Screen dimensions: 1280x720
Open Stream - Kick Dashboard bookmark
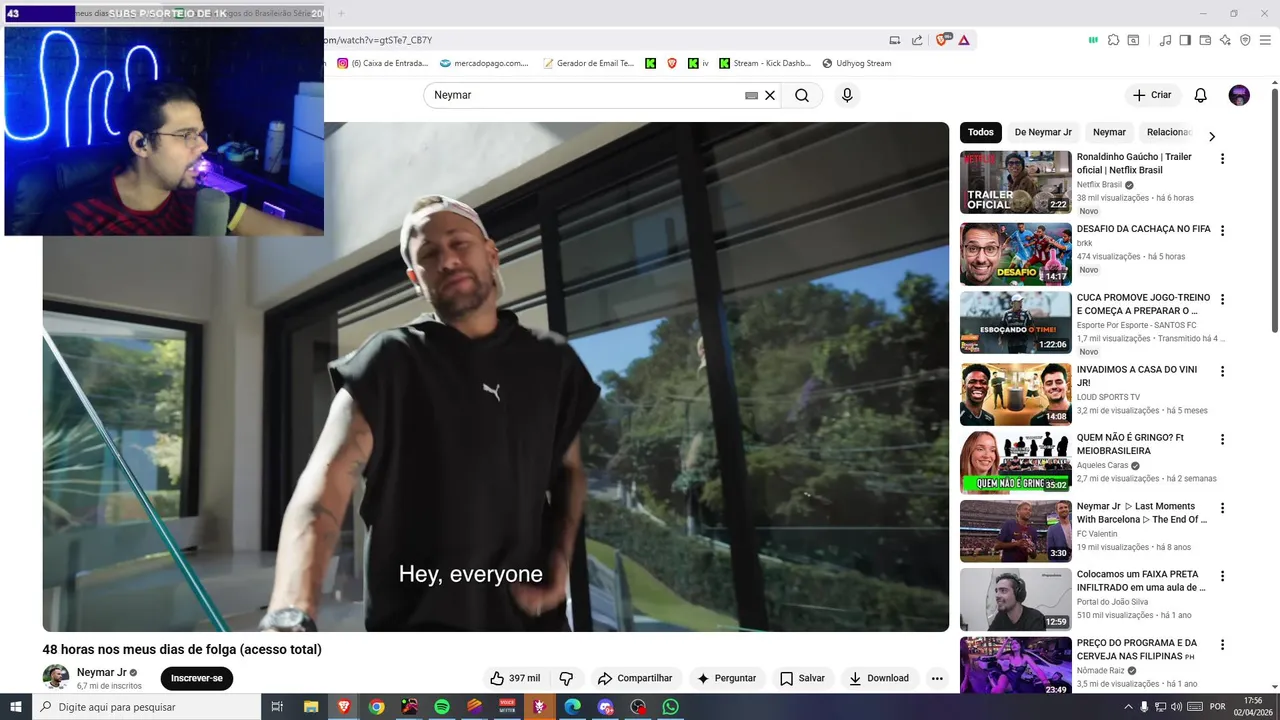tap(765, 63)
